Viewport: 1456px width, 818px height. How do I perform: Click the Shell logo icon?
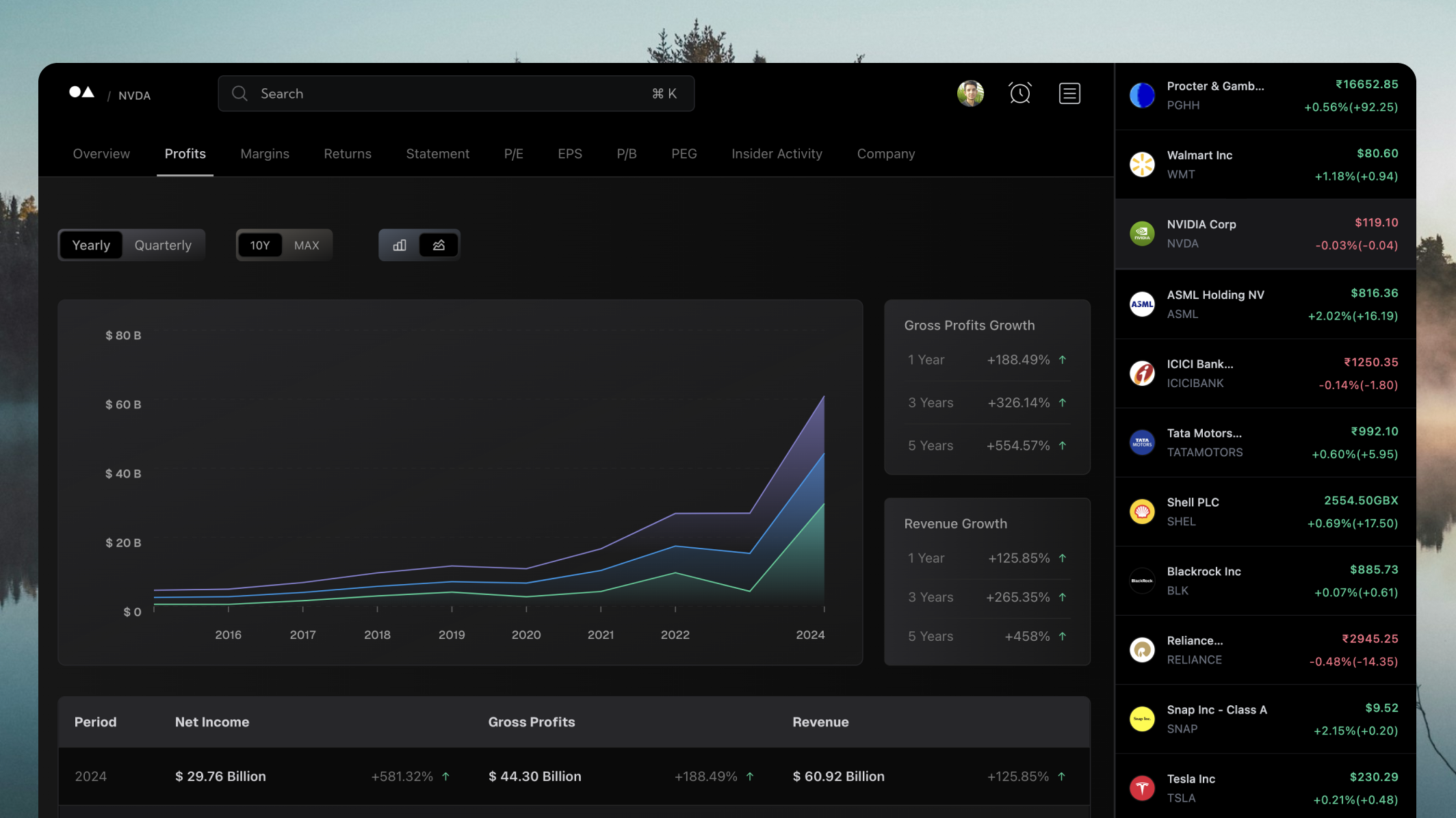click(1142, 512)
